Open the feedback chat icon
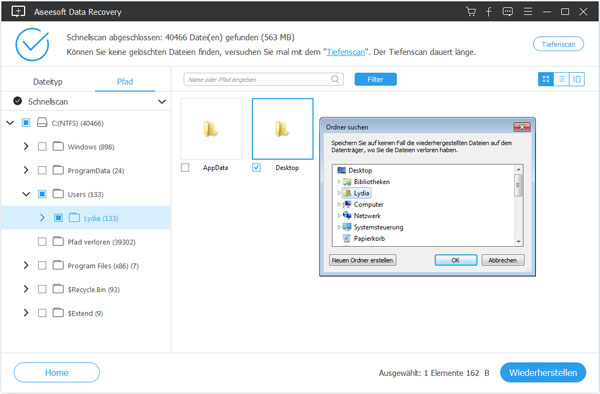 tap(508, 11)
